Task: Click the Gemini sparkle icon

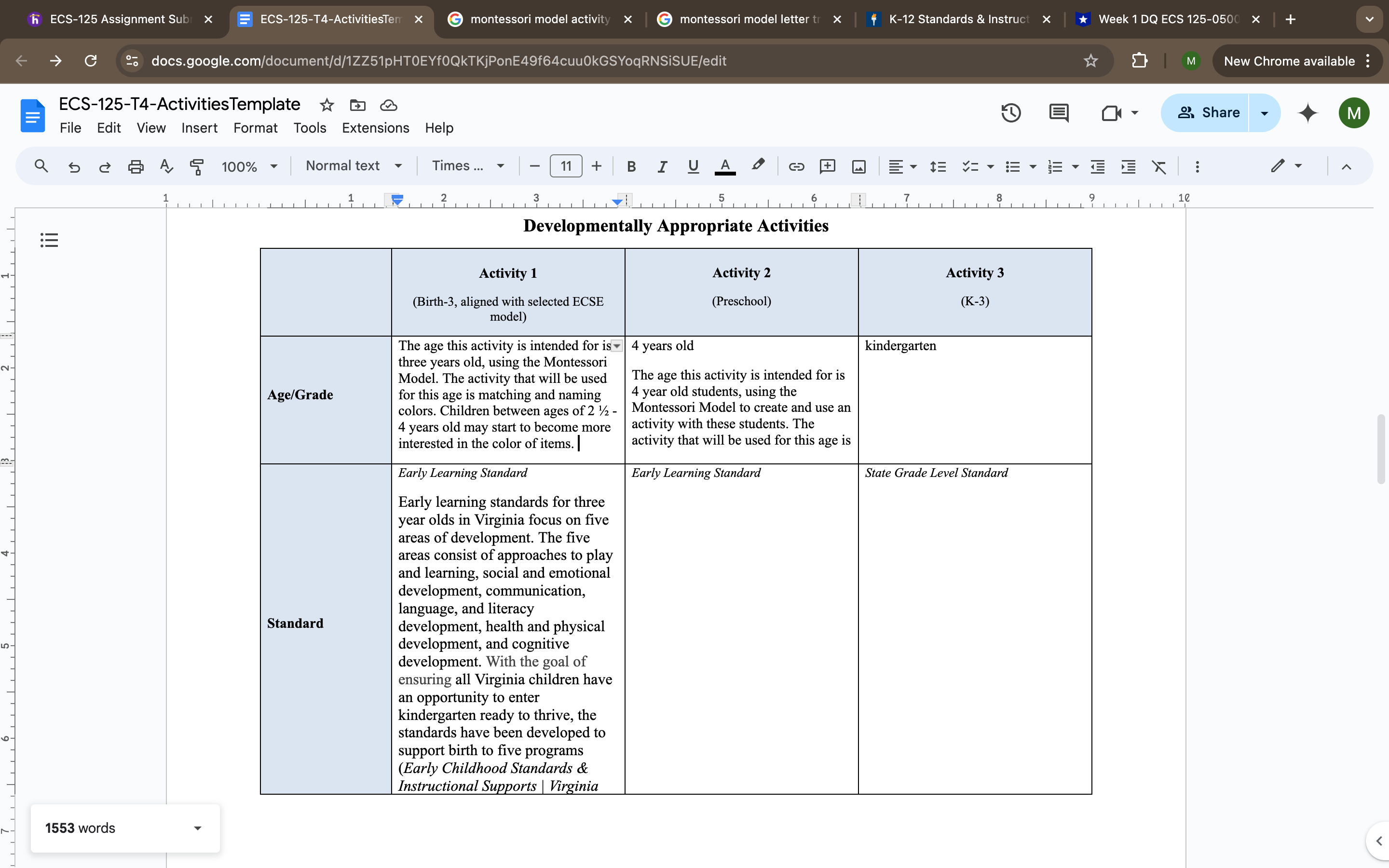Action: pyautogui.click(x=1307, y=112)
